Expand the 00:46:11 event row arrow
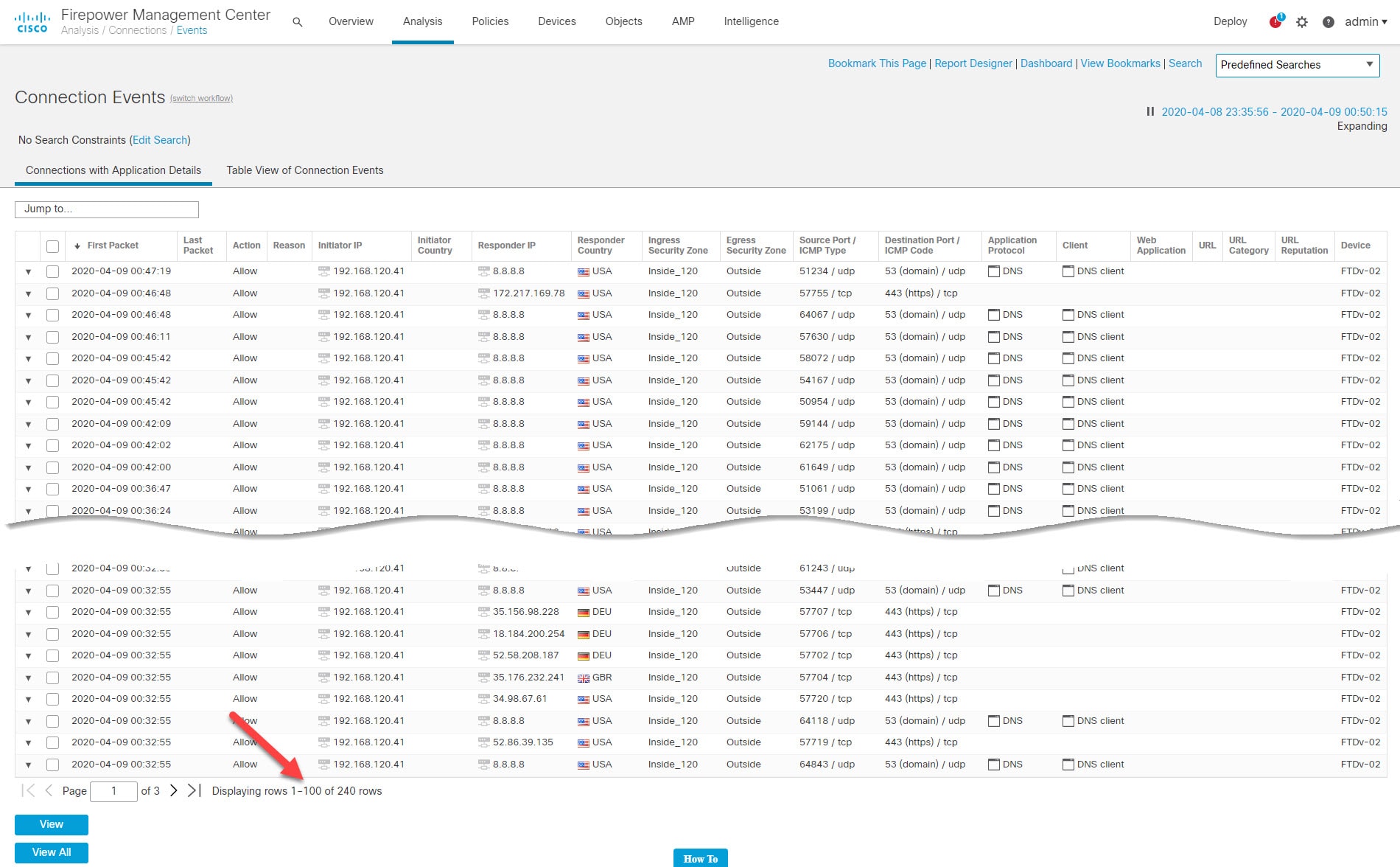 point(28,338)
